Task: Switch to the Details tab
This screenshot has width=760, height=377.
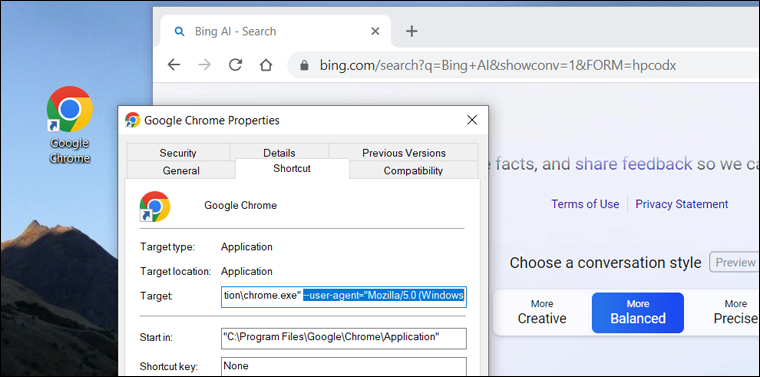Action: [279, 152]
